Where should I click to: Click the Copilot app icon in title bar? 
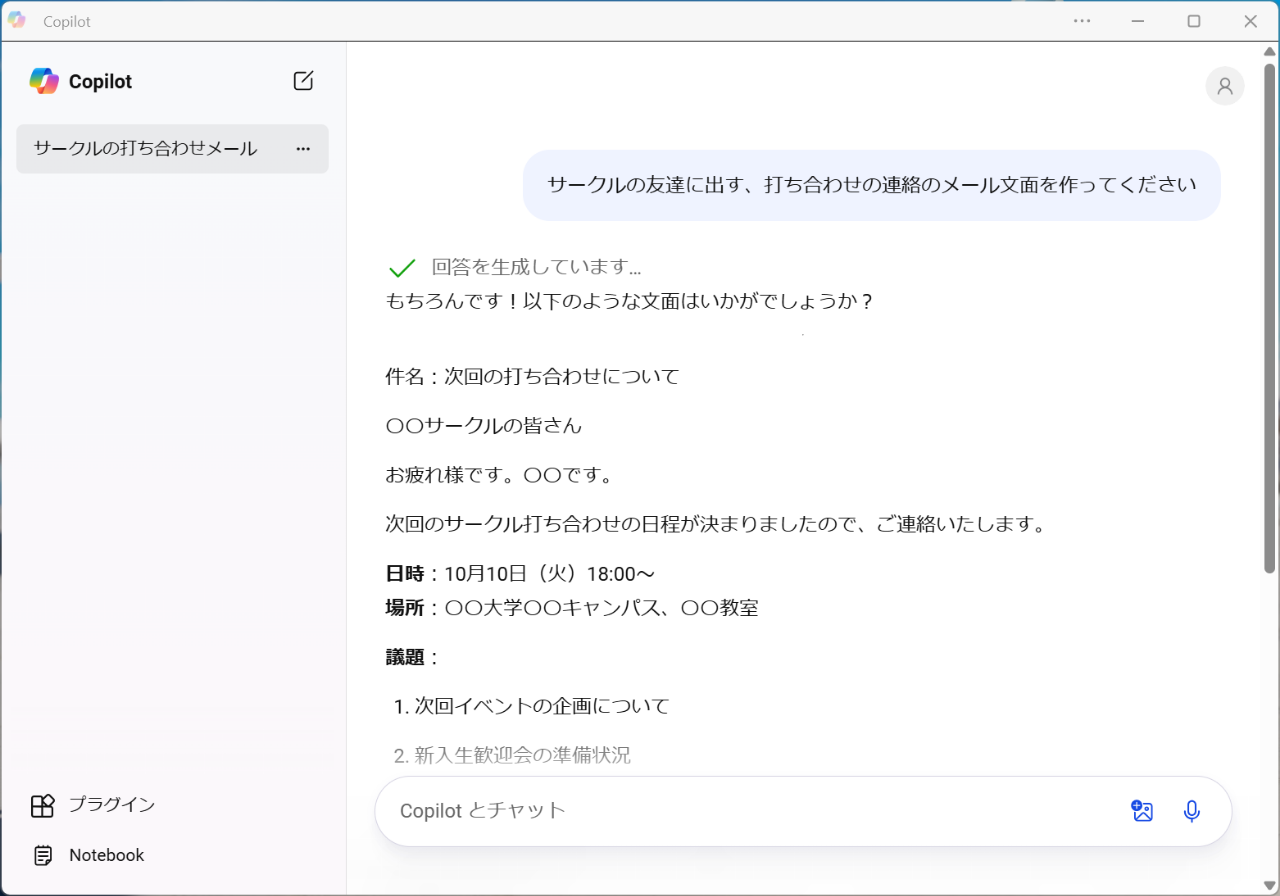(x=17, y=21)
